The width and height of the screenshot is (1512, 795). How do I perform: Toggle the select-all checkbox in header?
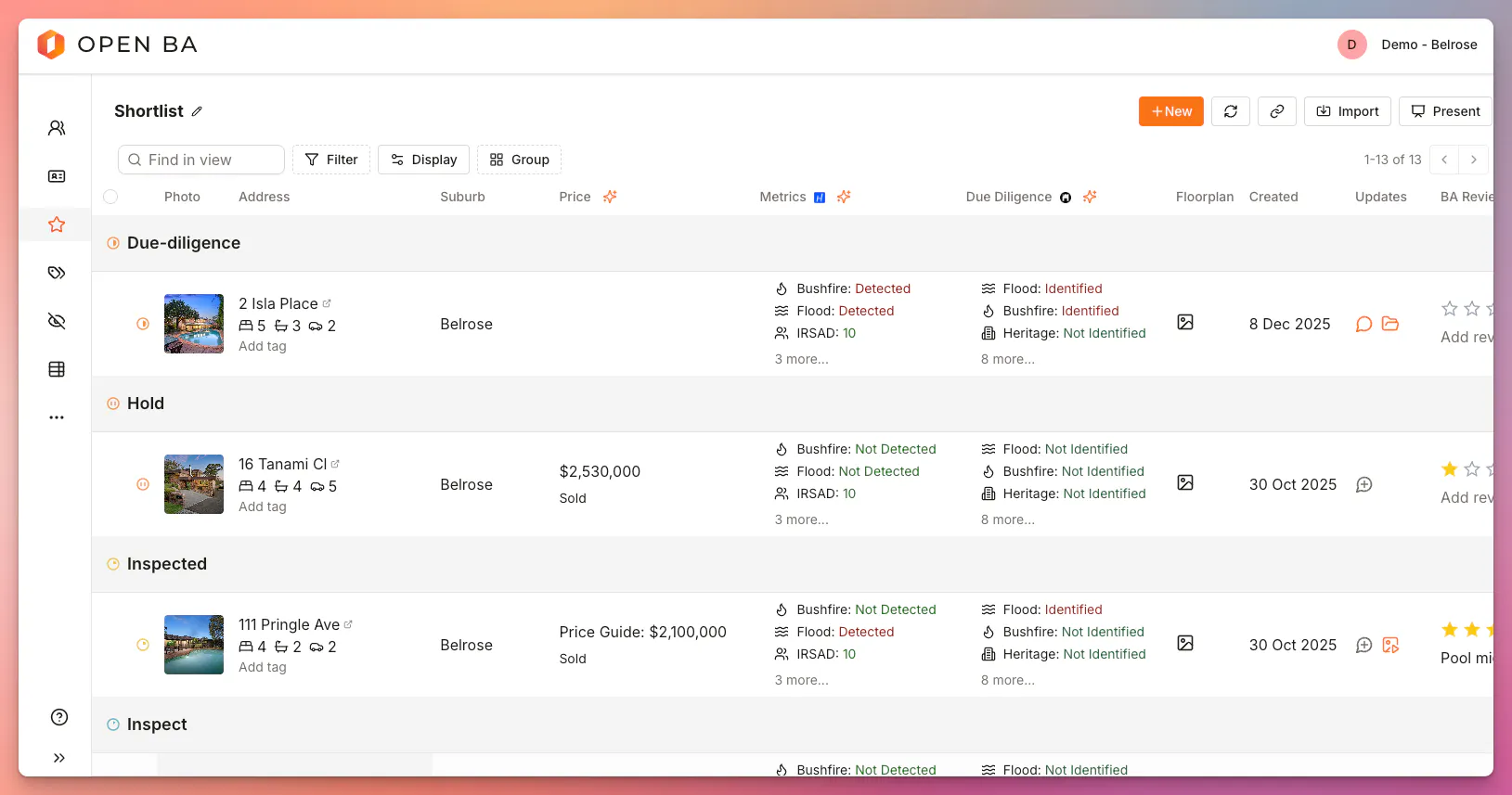pos(110,197)
